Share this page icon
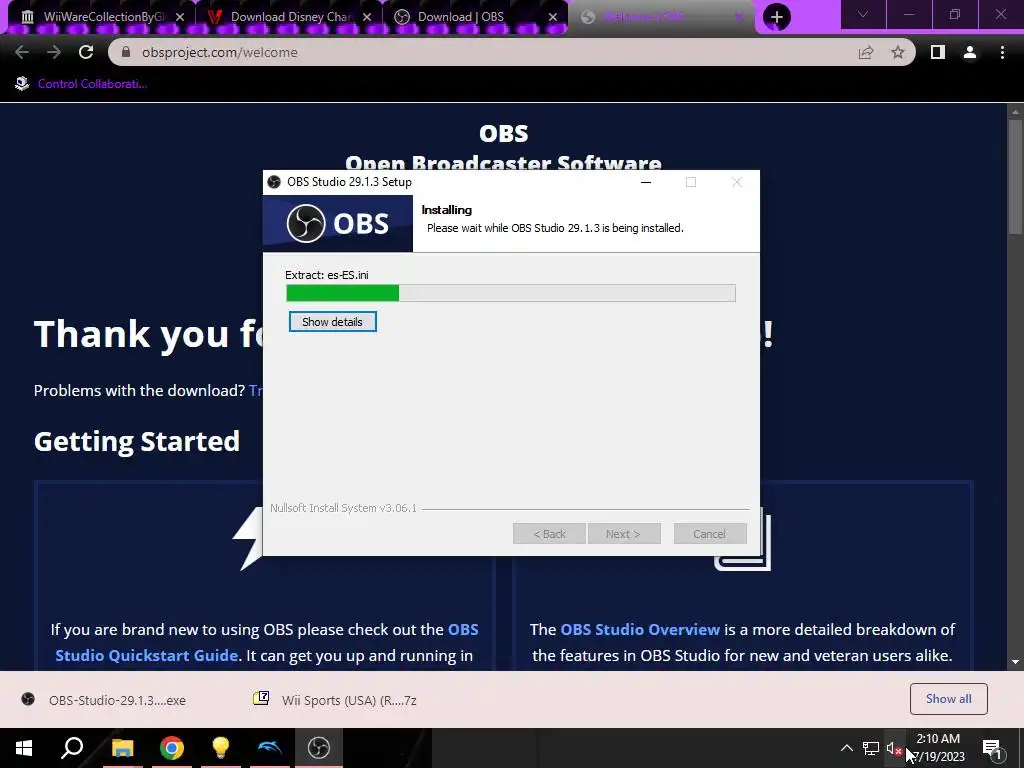 866,52
